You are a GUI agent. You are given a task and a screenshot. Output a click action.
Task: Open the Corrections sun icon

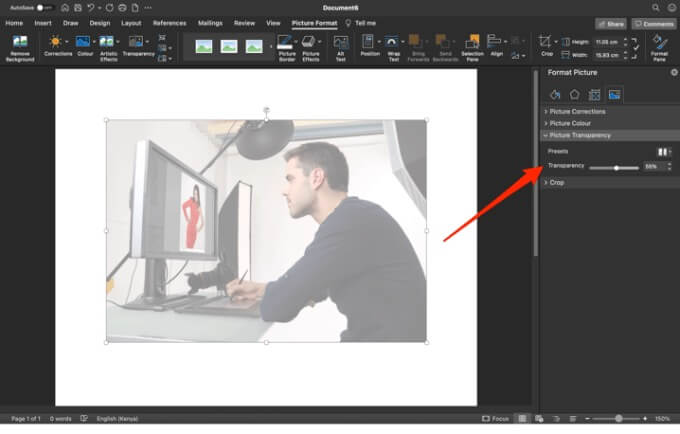[x=55, y=42]
